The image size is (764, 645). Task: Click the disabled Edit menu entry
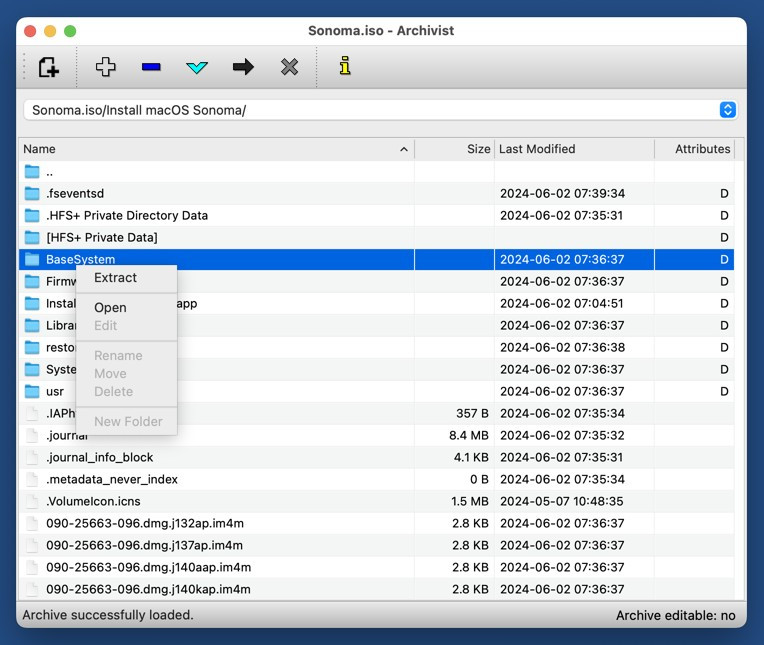click(x=127, y=325)
